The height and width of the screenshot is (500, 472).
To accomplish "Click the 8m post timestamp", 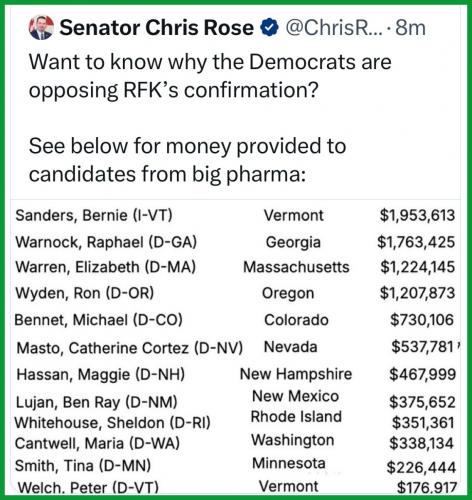I will click(x=410, y=28).
